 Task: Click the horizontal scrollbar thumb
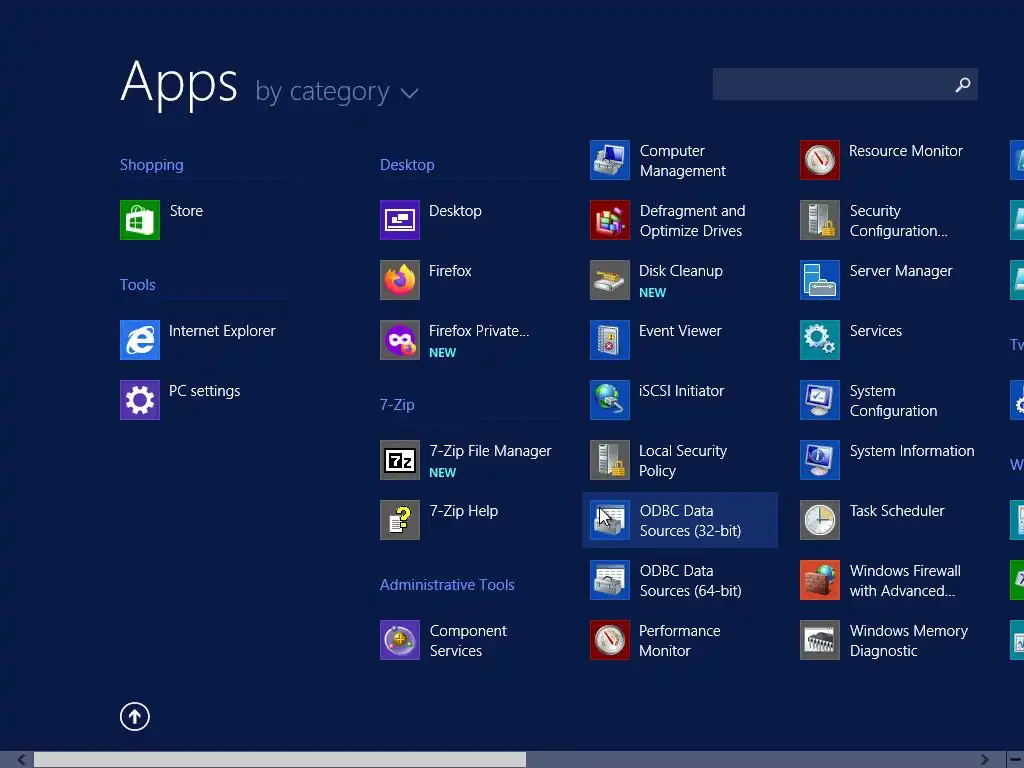(x=280, y=760)
